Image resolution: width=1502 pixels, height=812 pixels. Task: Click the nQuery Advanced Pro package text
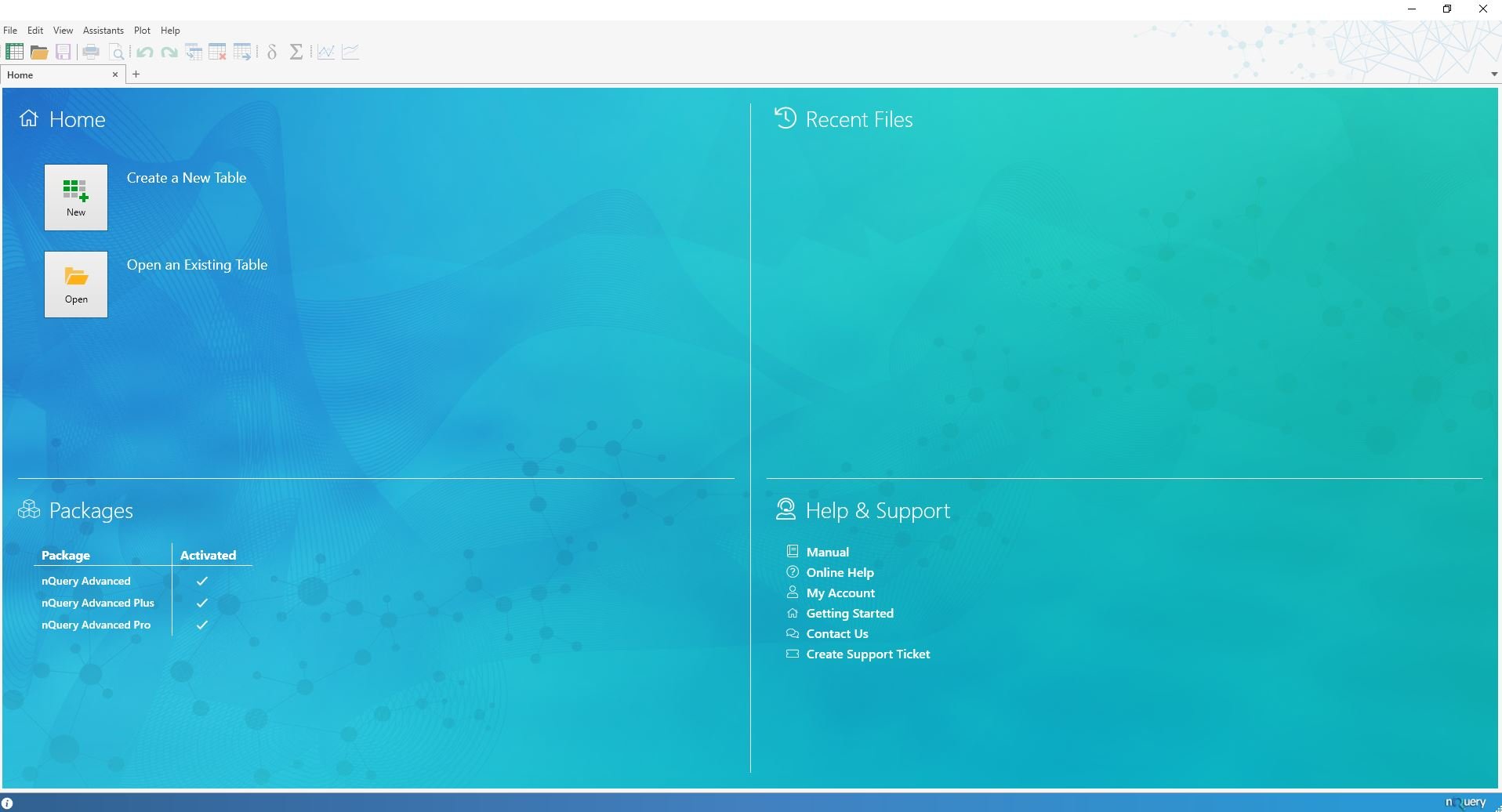point(96,625)
